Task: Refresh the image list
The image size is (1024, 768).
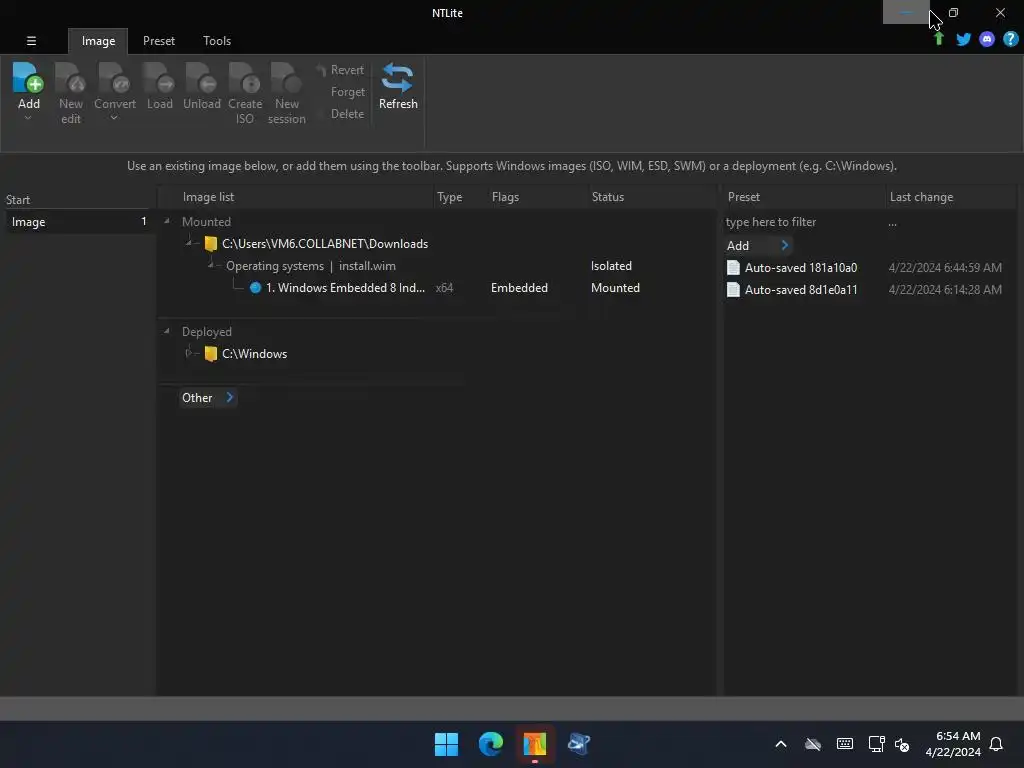Action: (398, 86)
